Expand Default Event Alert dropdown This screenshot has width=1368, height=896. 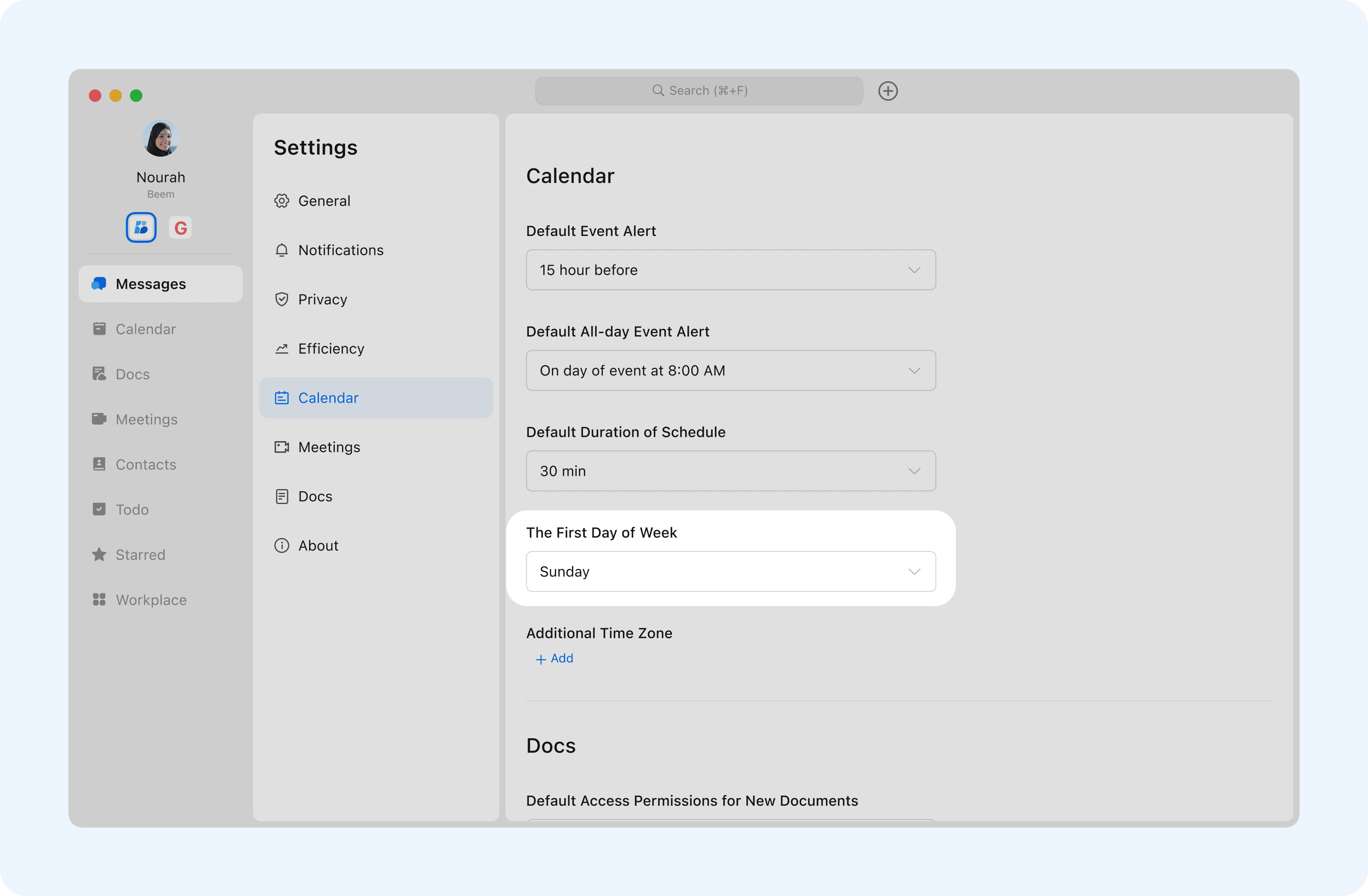click(x=730, y=270)
